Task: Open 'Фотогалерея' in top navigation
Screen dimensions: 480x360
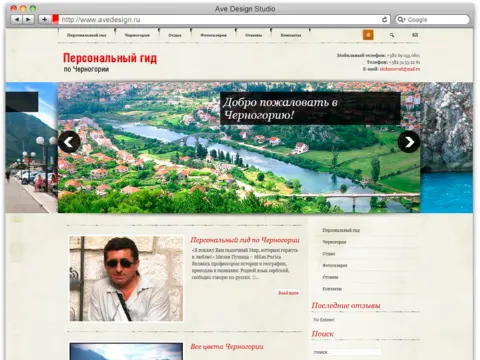Action: (213, 35)
